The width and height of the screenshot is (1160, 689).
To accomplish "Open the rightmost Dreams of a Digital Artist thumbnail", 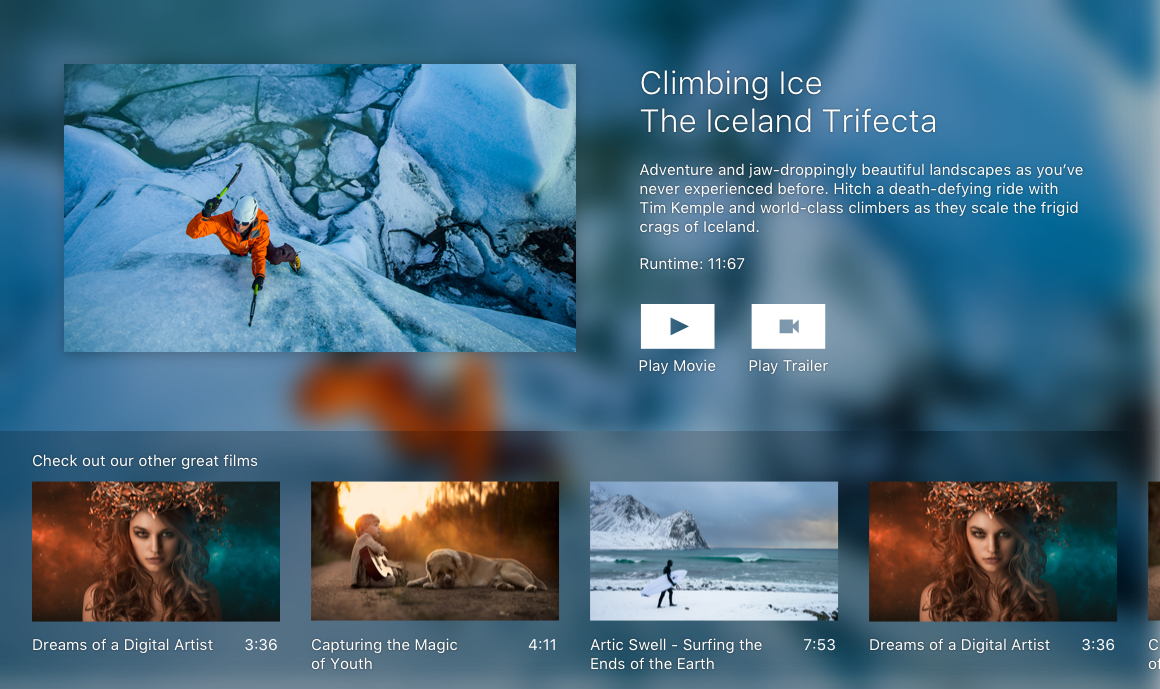I will (x=993, y=551).
